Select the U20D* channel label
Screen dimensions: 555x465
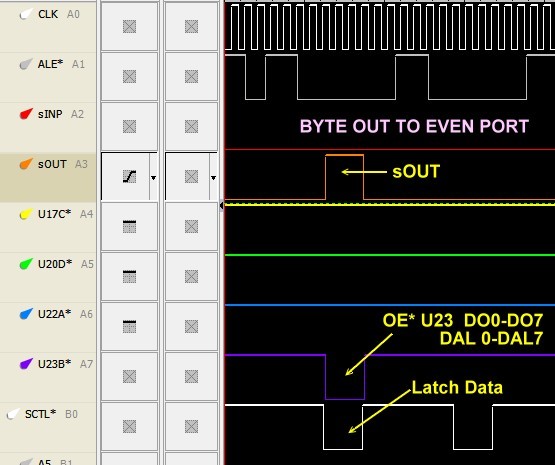coord(55,264)
